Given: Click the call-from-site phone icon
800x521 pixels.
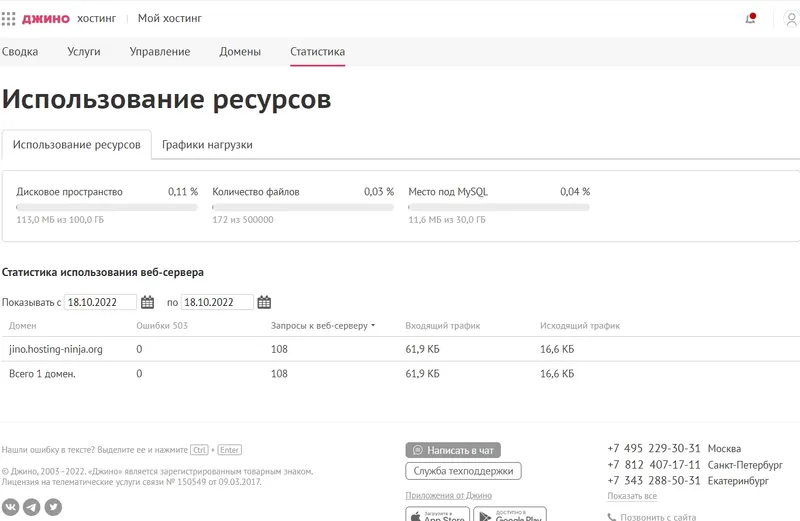Looking at the screenshot, I should click(612, 517).
